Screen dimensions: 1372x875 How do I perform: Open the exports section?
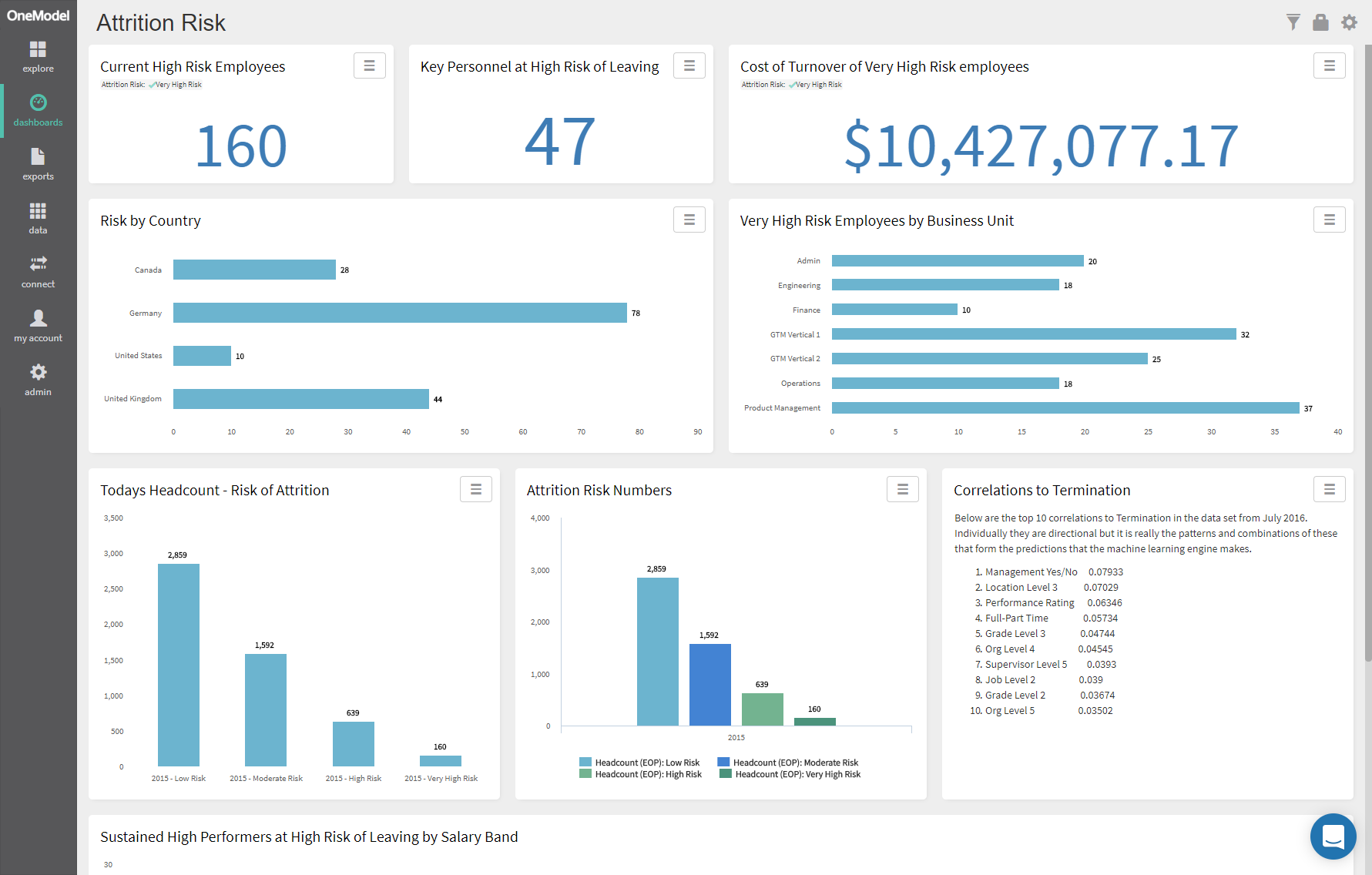click(x=38, y=163)
